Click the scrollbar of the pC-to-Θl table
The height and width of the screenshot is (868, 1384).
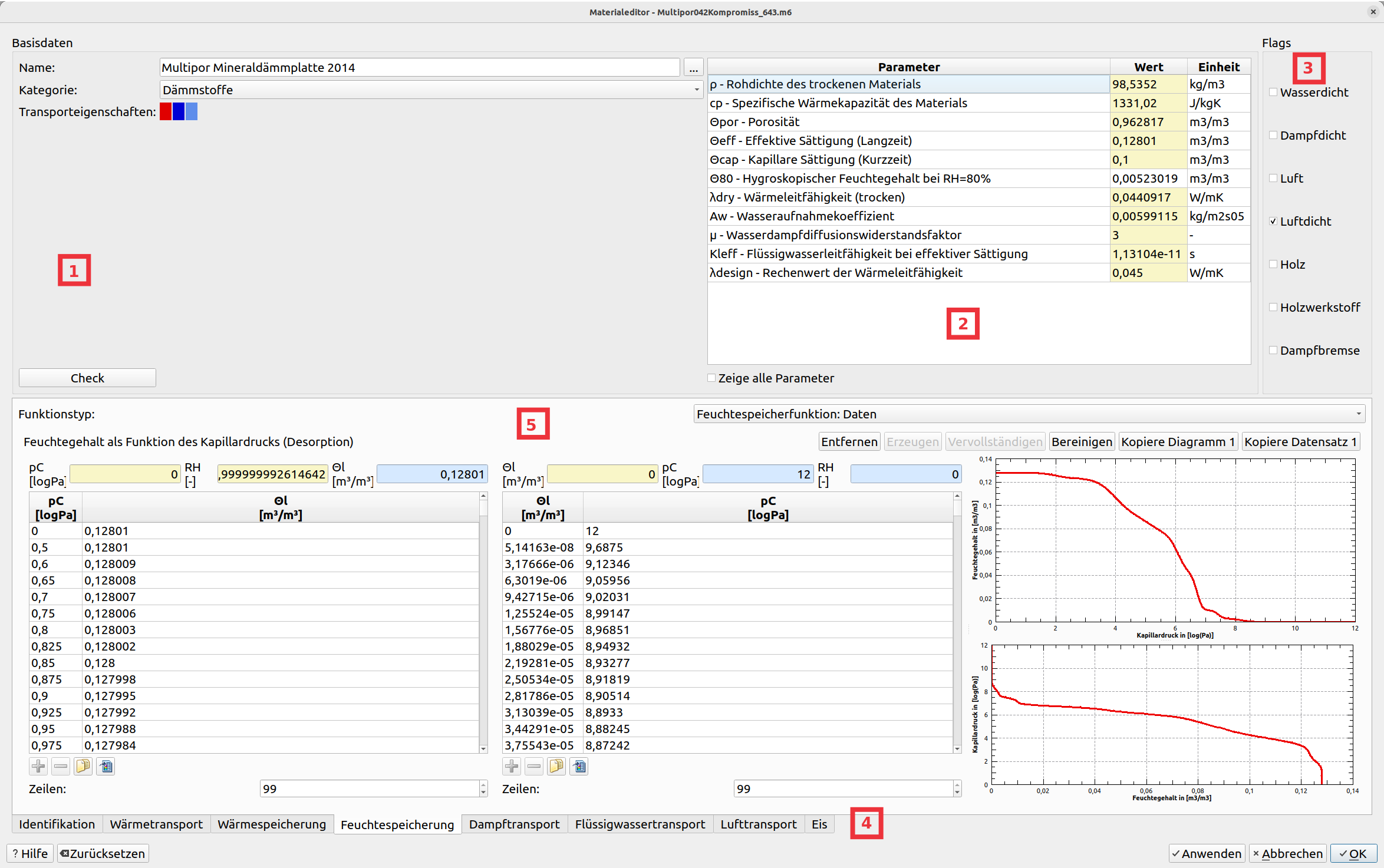(483, 622)
